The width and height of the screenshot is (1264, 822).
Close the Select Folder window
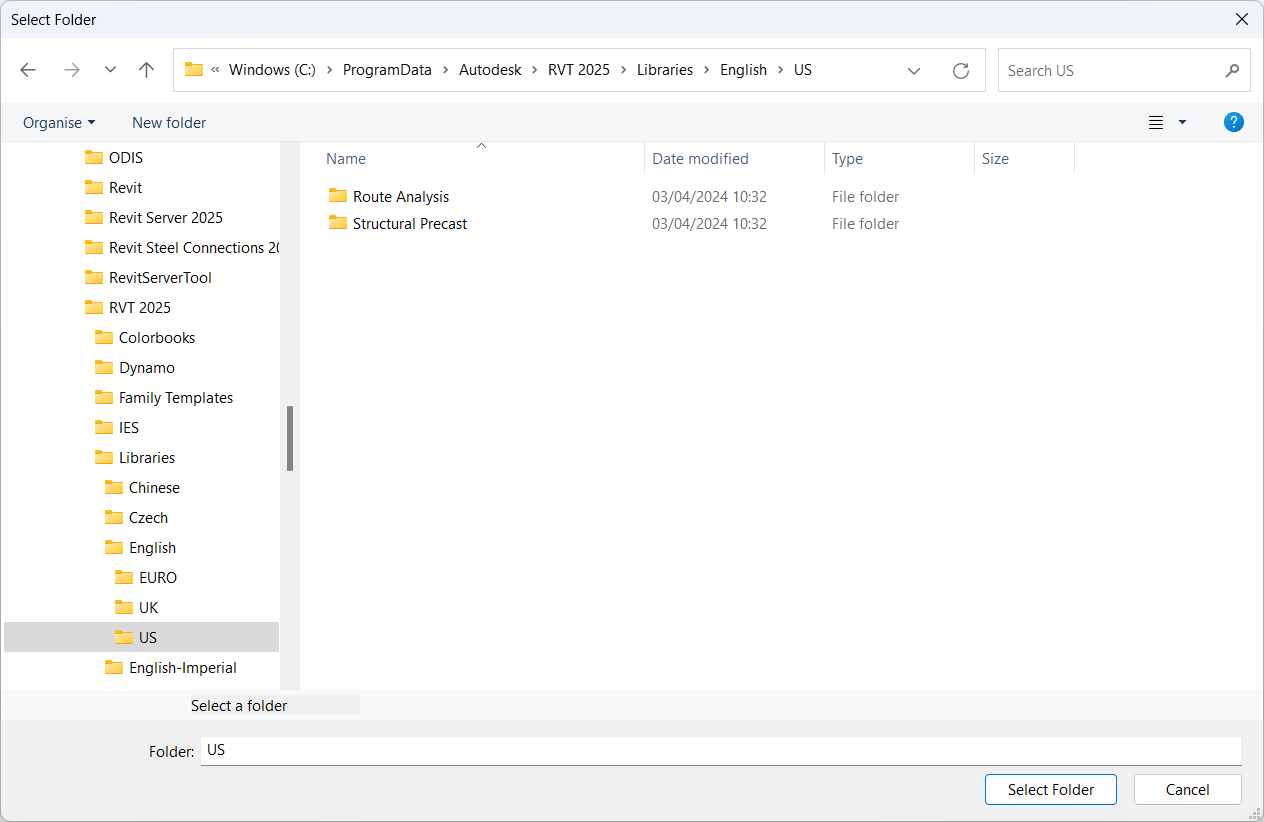[1241, 19]
